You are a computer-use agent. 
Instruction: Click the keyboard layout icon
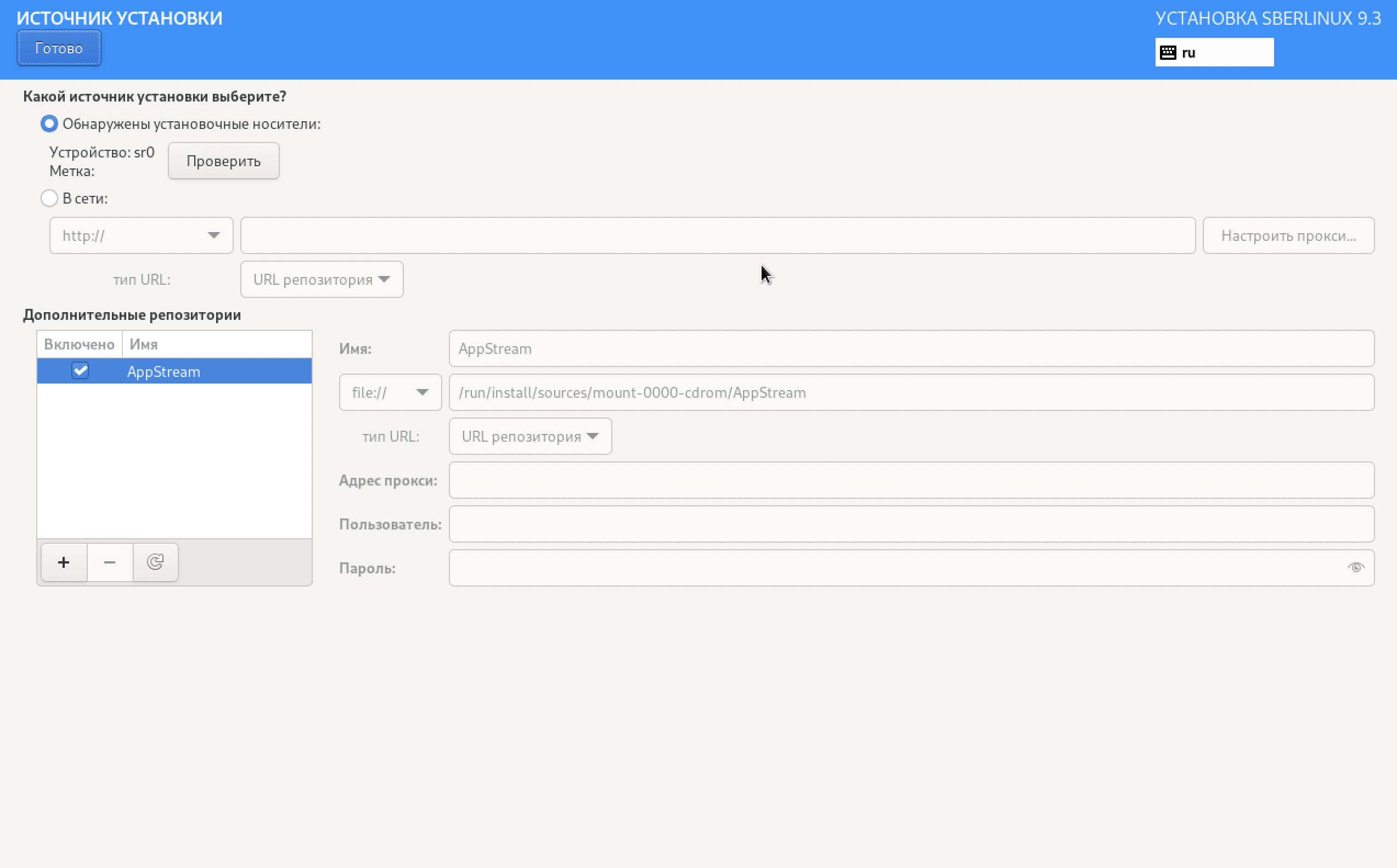tap(1168, 53)
